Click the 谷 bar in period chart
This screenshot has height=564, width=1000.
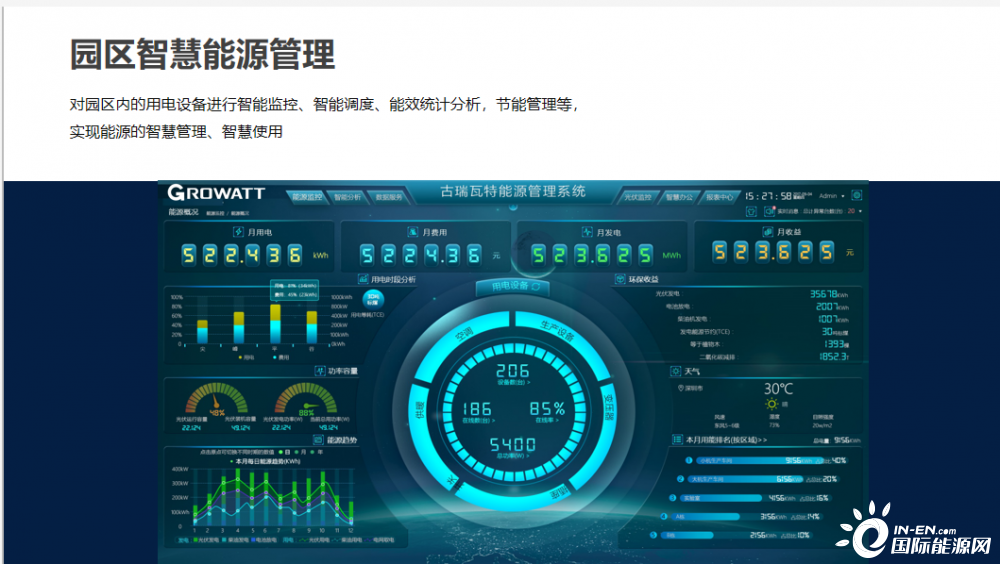point(312,327)
